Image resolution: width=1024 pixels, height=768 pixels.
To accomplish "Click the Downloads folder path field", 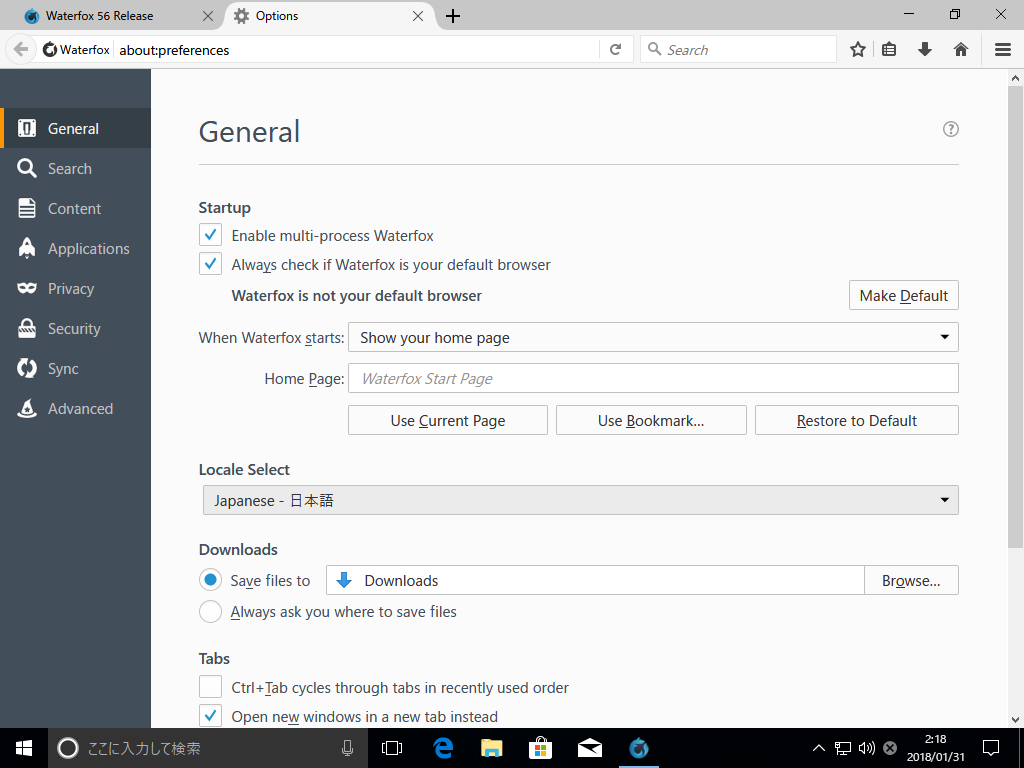I will 595,580.
